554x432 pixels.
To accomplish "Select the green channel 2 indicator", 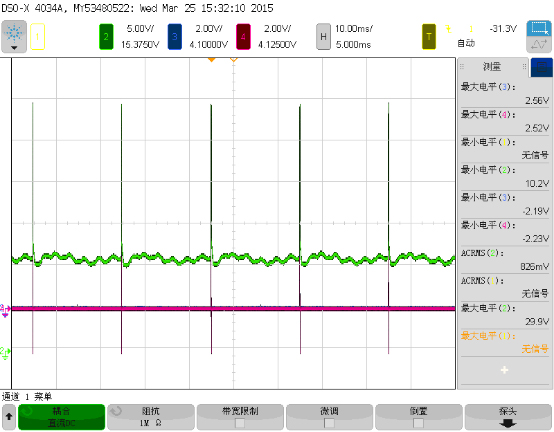I will click(x=106, y=36).
